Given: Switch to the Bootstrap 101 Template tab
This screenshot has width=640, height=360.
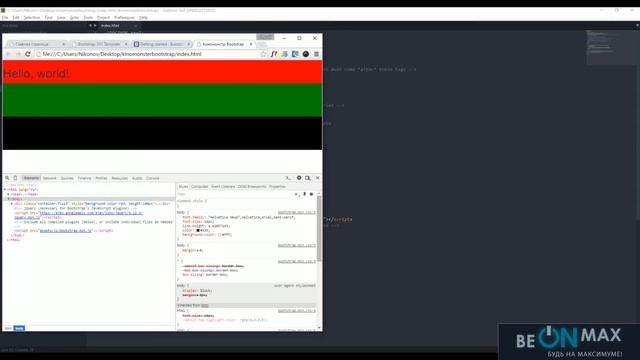Looking at the screenshot, I should (x=99, y=44).
